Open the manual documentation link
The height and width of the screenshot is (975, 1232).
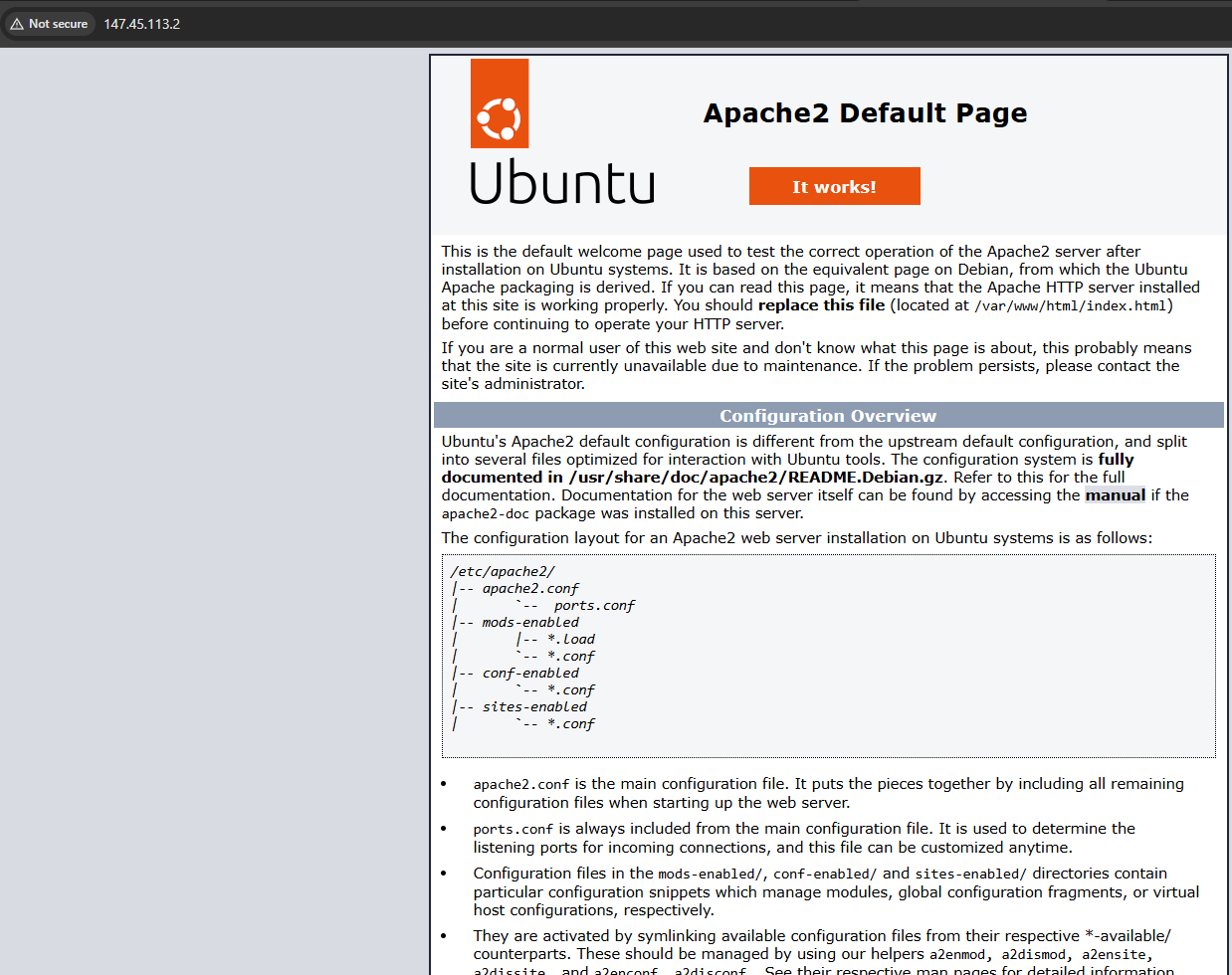1115,495
